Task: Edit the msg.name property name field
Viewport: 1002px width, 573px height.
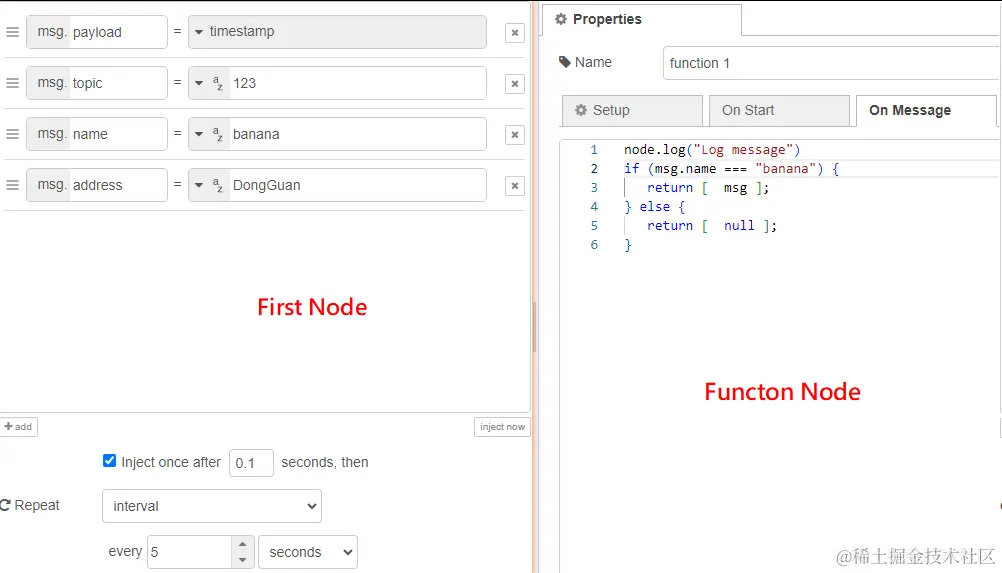Action: (x=118, y=134)
